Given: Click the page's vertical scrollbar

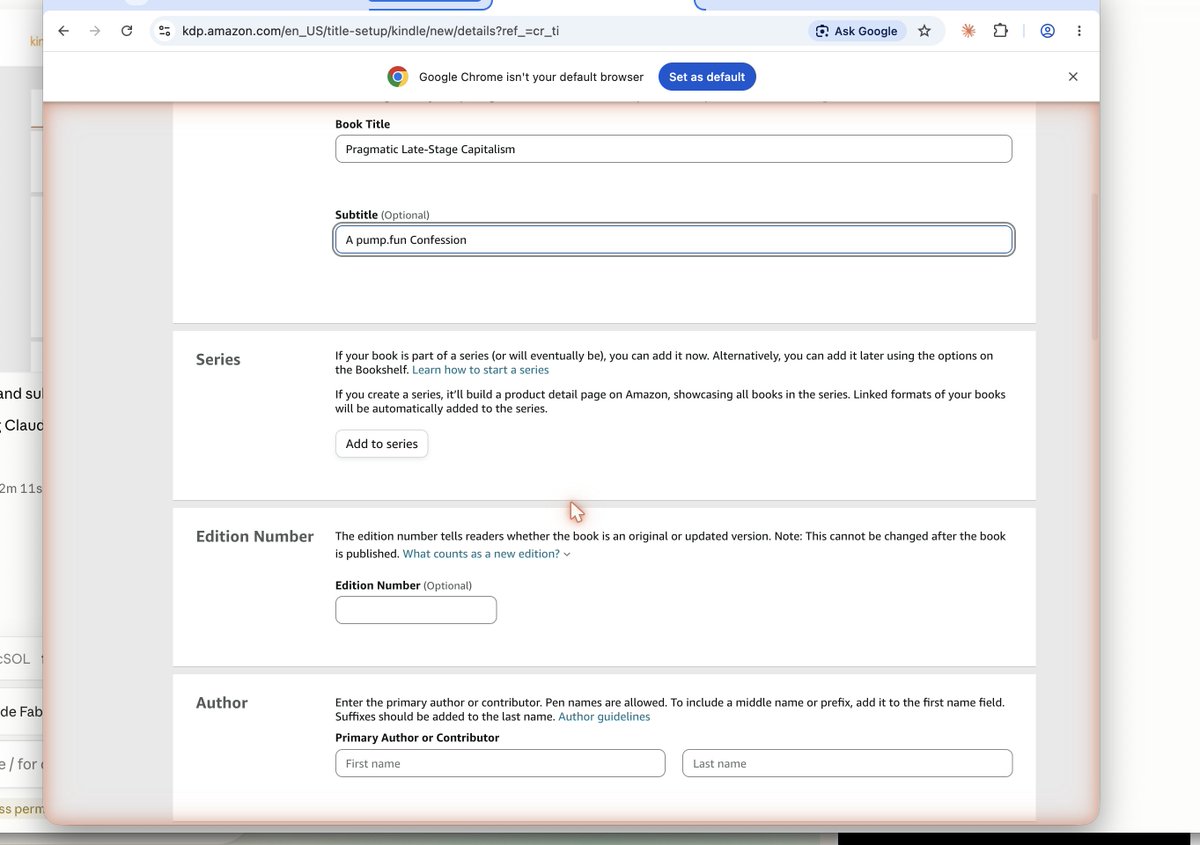Looking at the screenshot, I should pos(1094,267).
